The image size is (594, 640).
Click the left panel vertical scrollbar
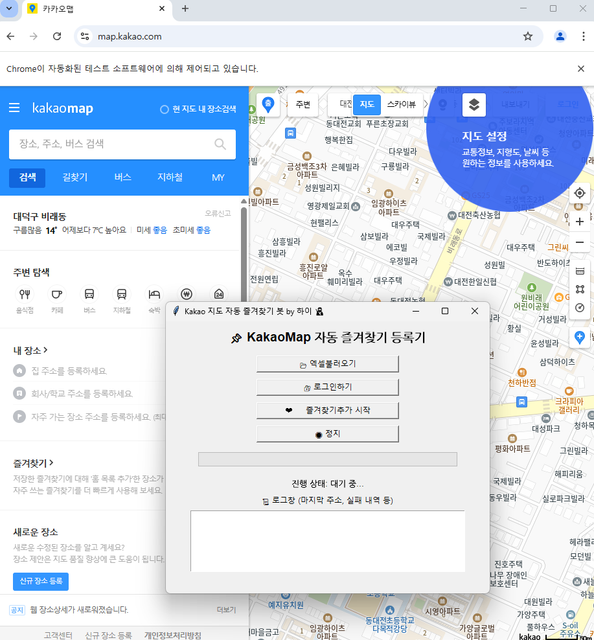pos(244,253)
